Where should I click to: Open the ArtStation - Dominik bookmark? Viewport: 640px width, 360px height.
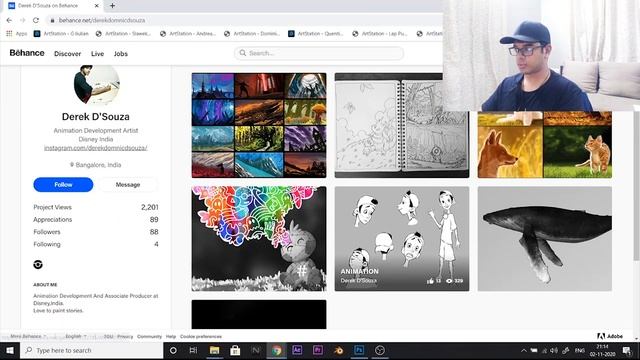coord(251,33)
